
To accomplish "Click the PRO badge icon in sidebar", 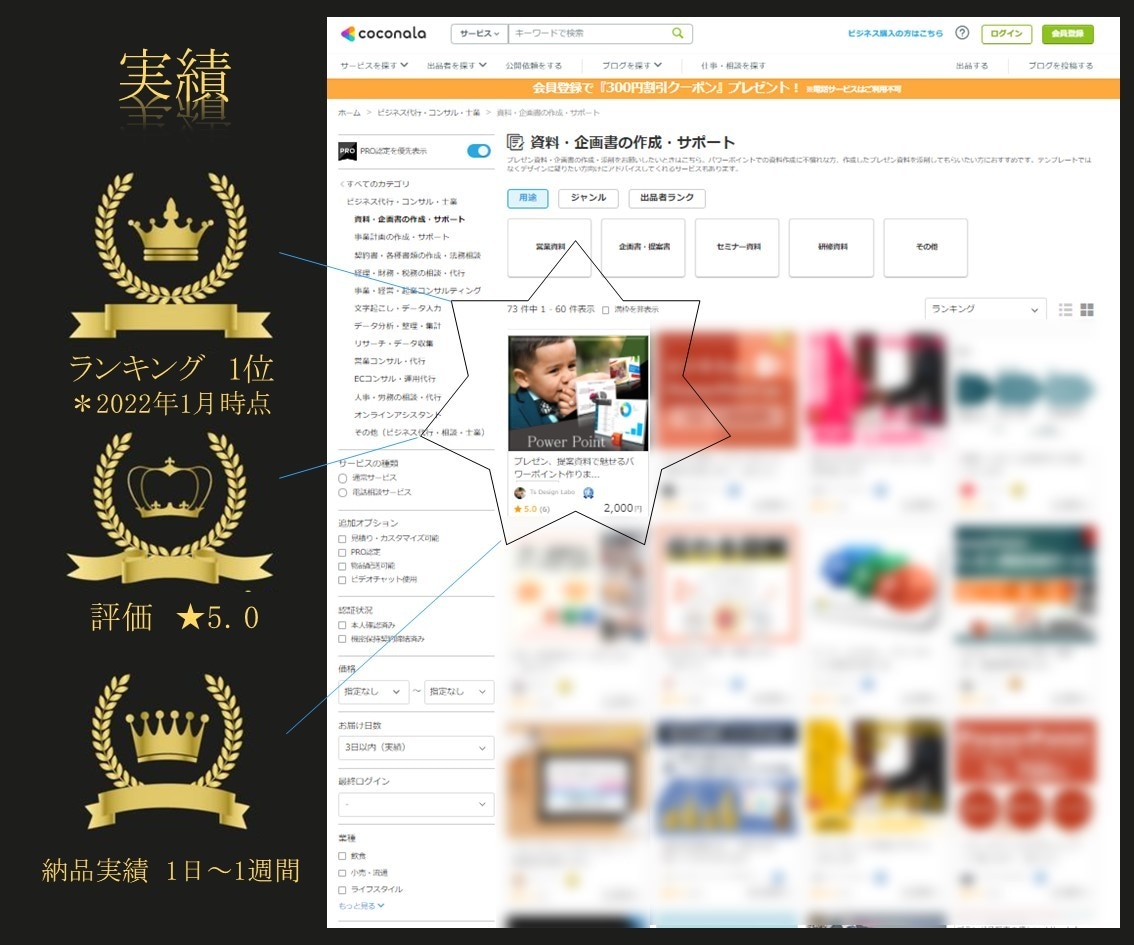I will pyautogui.click(x=347, y=151).
